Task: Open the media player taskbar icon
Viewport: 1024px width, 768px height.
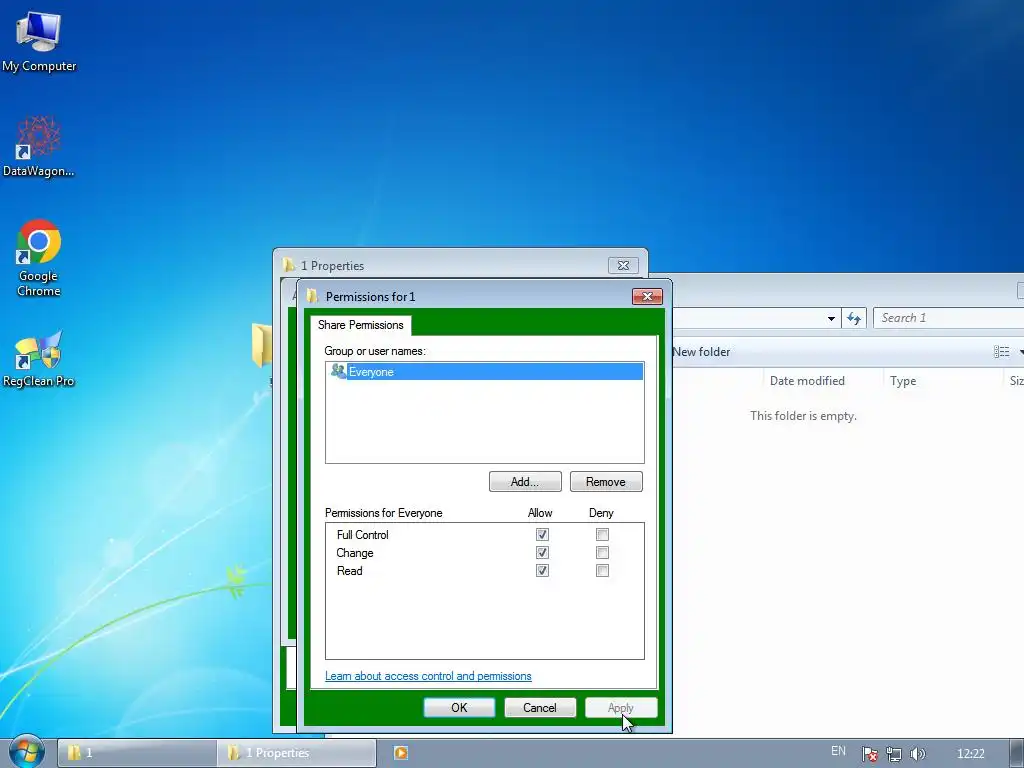Action: 400,753
